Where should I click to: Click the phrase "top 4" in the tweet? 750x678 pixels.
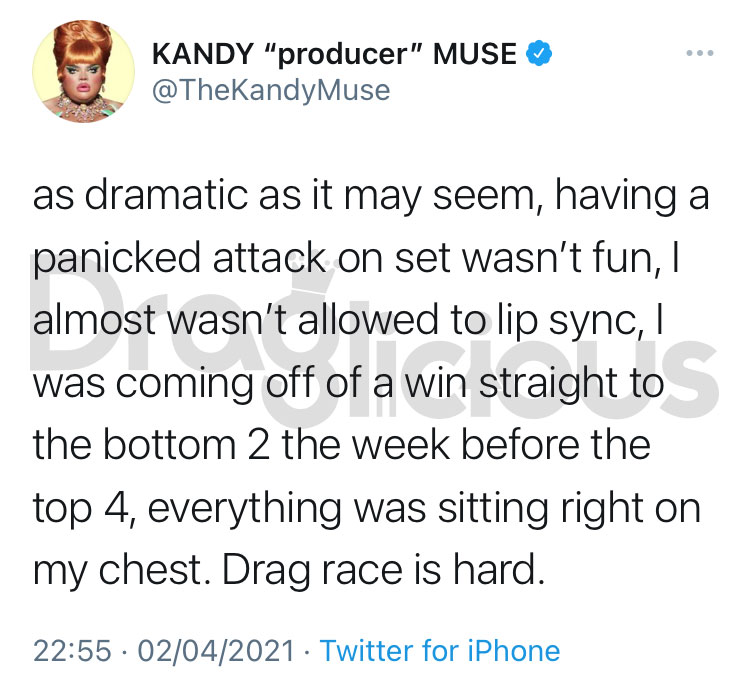tap(80, 508)
